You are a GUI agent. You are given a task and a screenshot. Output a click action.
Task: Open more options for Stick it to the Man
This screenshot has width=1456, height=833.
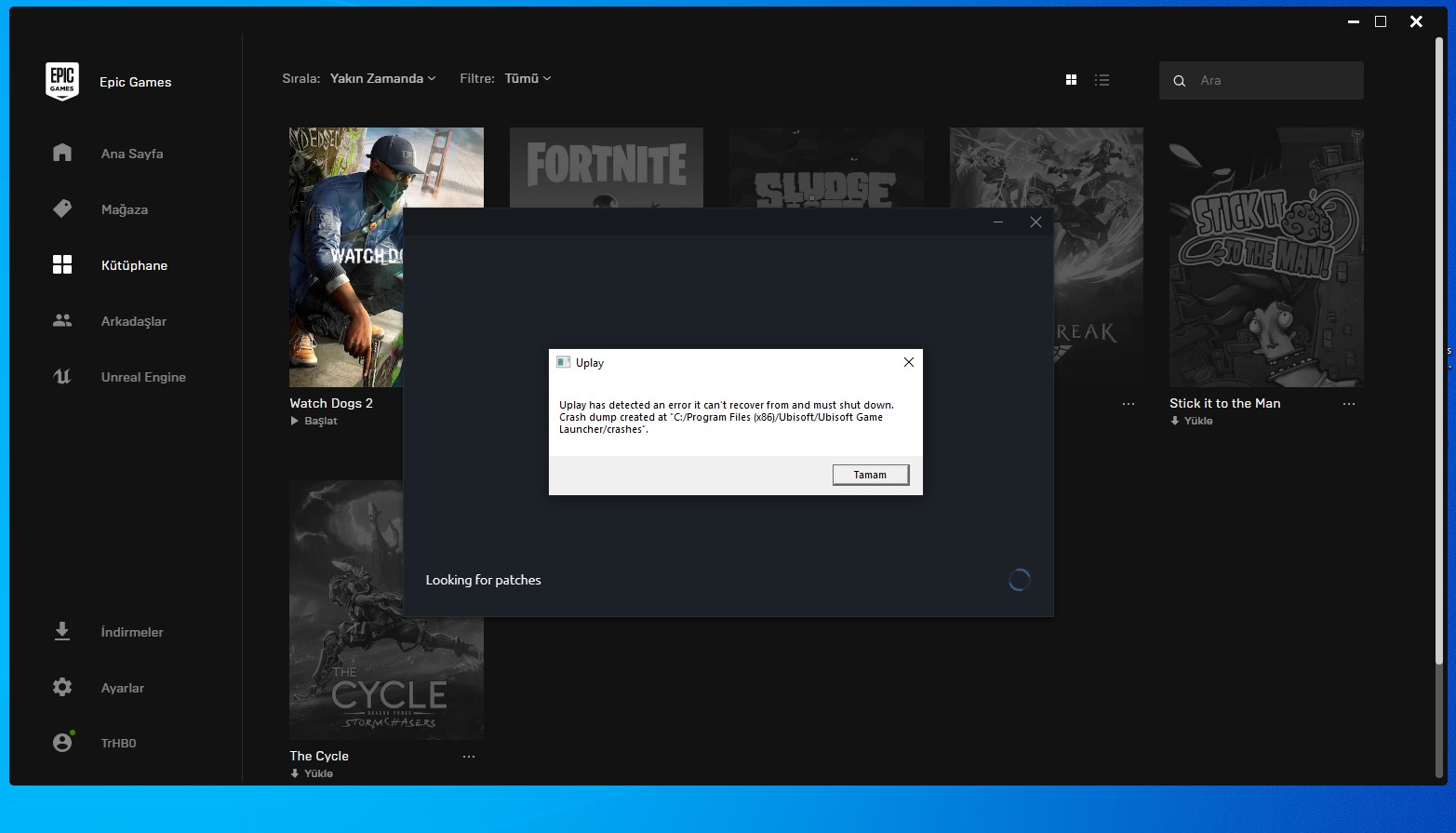(x=1349, y=404)
